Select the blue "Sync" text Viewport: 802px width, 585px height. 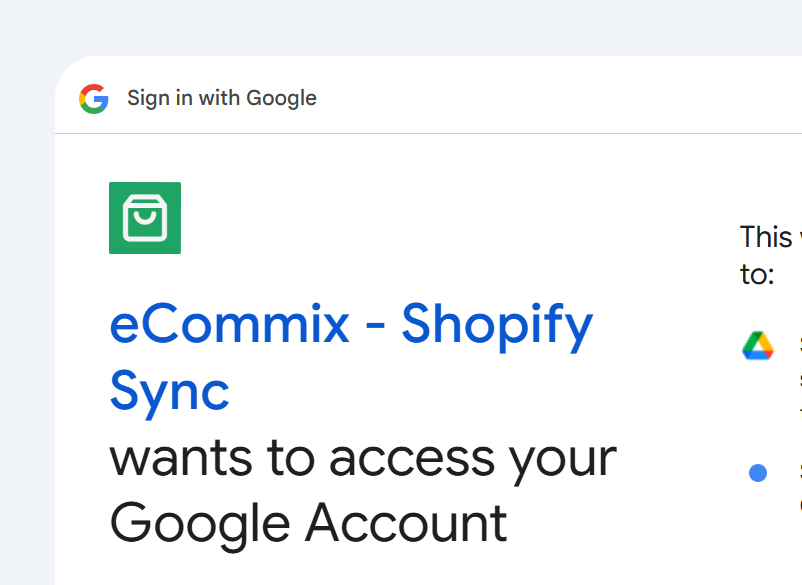[x=168, y=392]
